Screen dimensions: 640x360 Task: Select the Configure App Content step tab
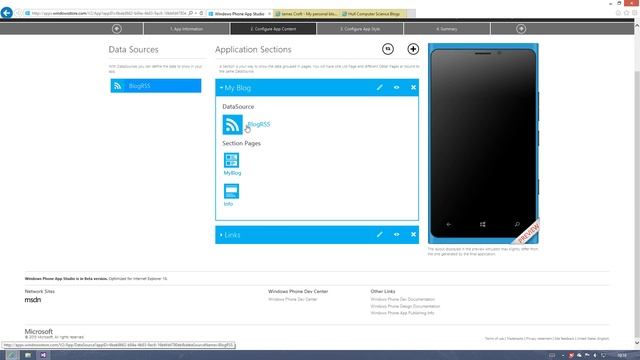click(x=273, y=29)
